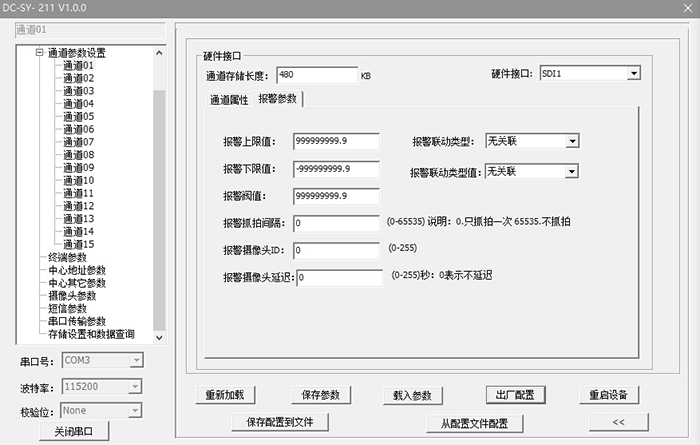Collapse the 通道参数设置 tree node
The image size is (700, 445).
(x=40, y=53)
